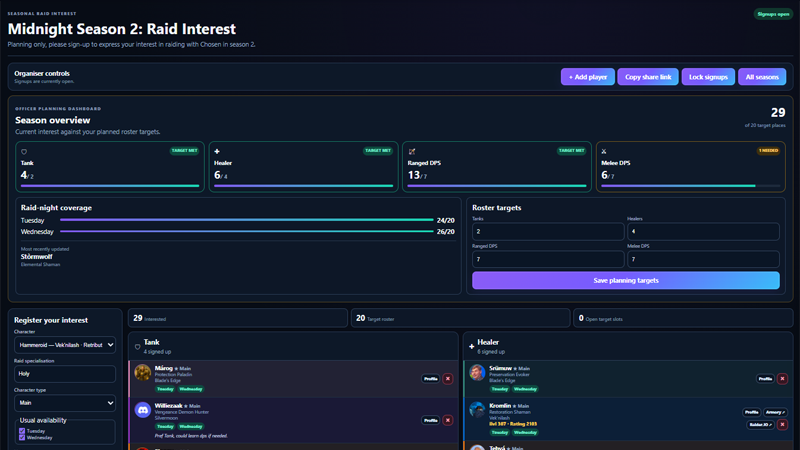Open All seasons
800x450 pixels.
pos(762,77)
